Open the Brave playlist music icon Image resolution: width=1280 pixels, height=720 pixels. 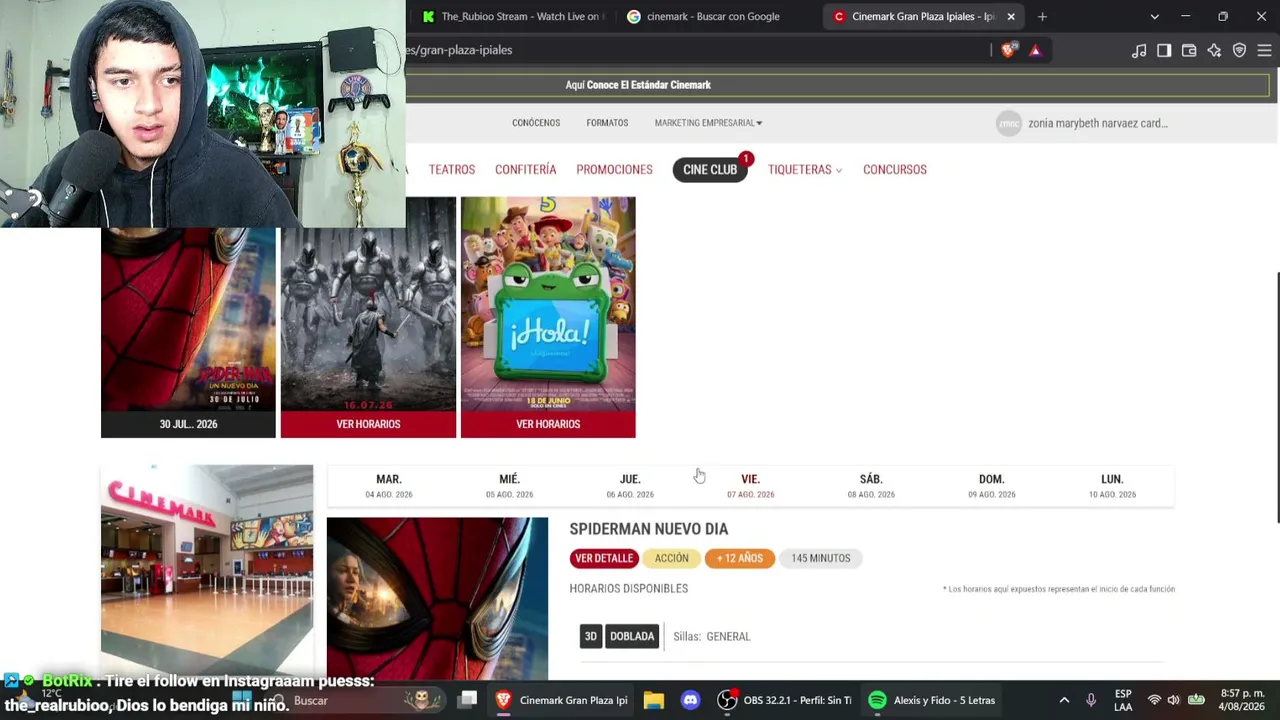click(1139, 50)
